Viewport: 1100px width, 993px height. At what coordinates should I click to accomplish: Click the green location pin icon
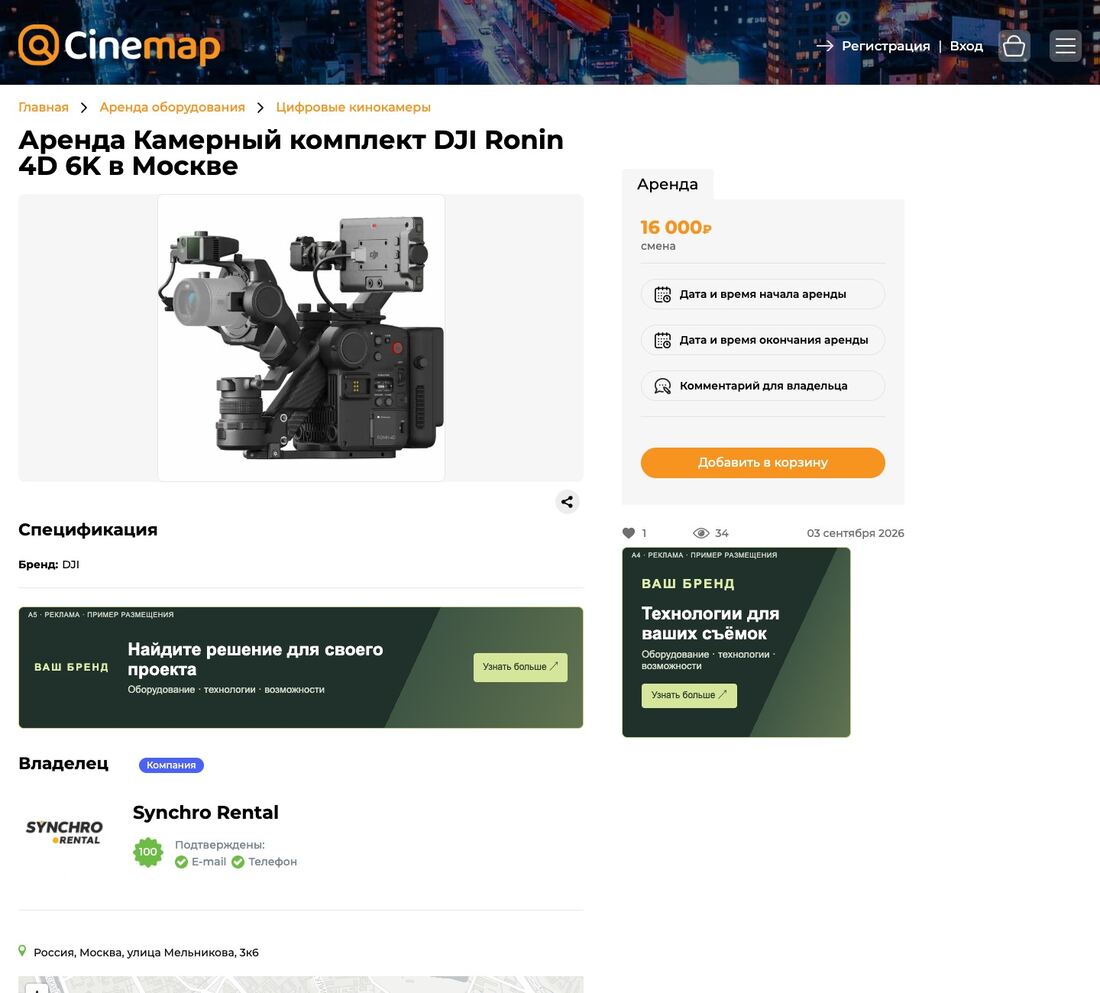click(x=22, y=951)
